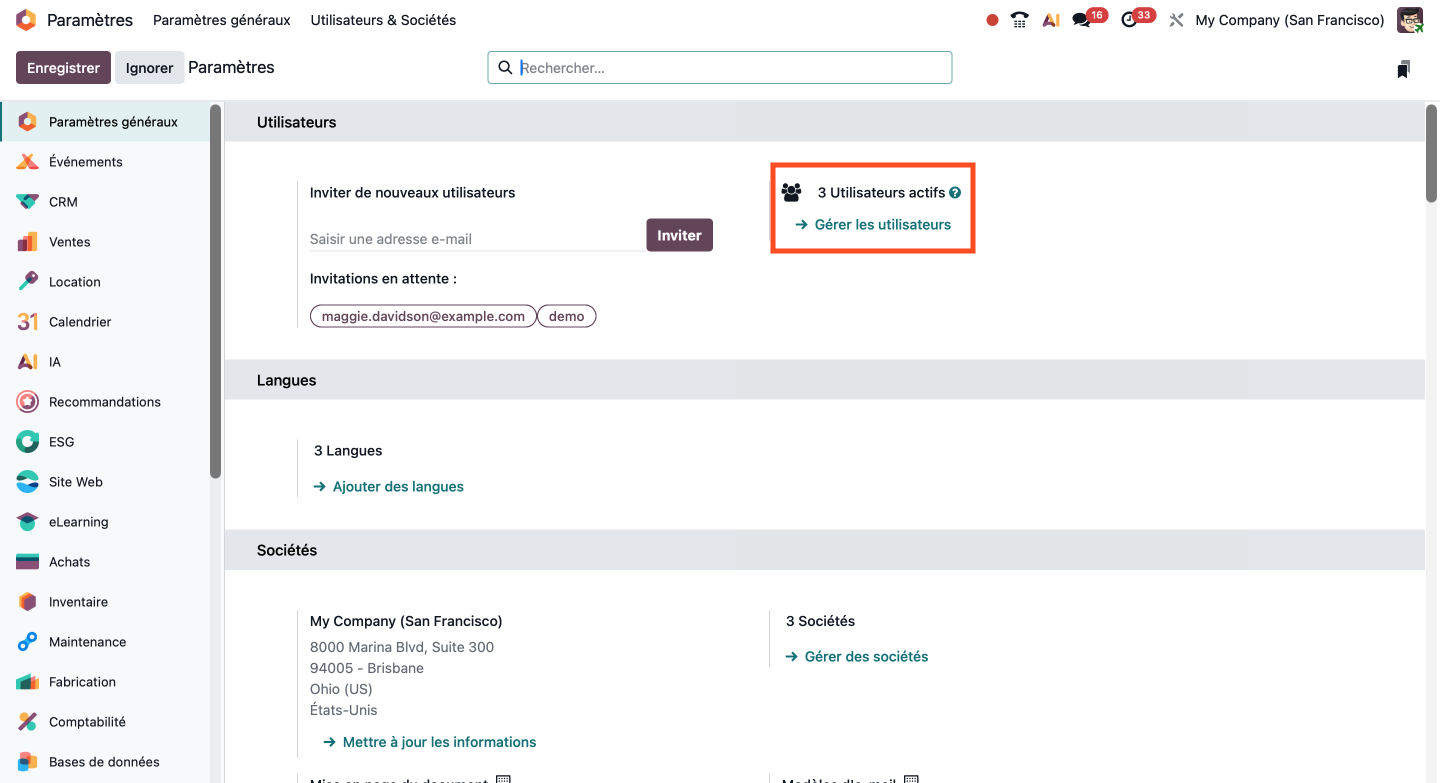Open the user avatar menu
Screen dimensions: 1441x783
1410,20
